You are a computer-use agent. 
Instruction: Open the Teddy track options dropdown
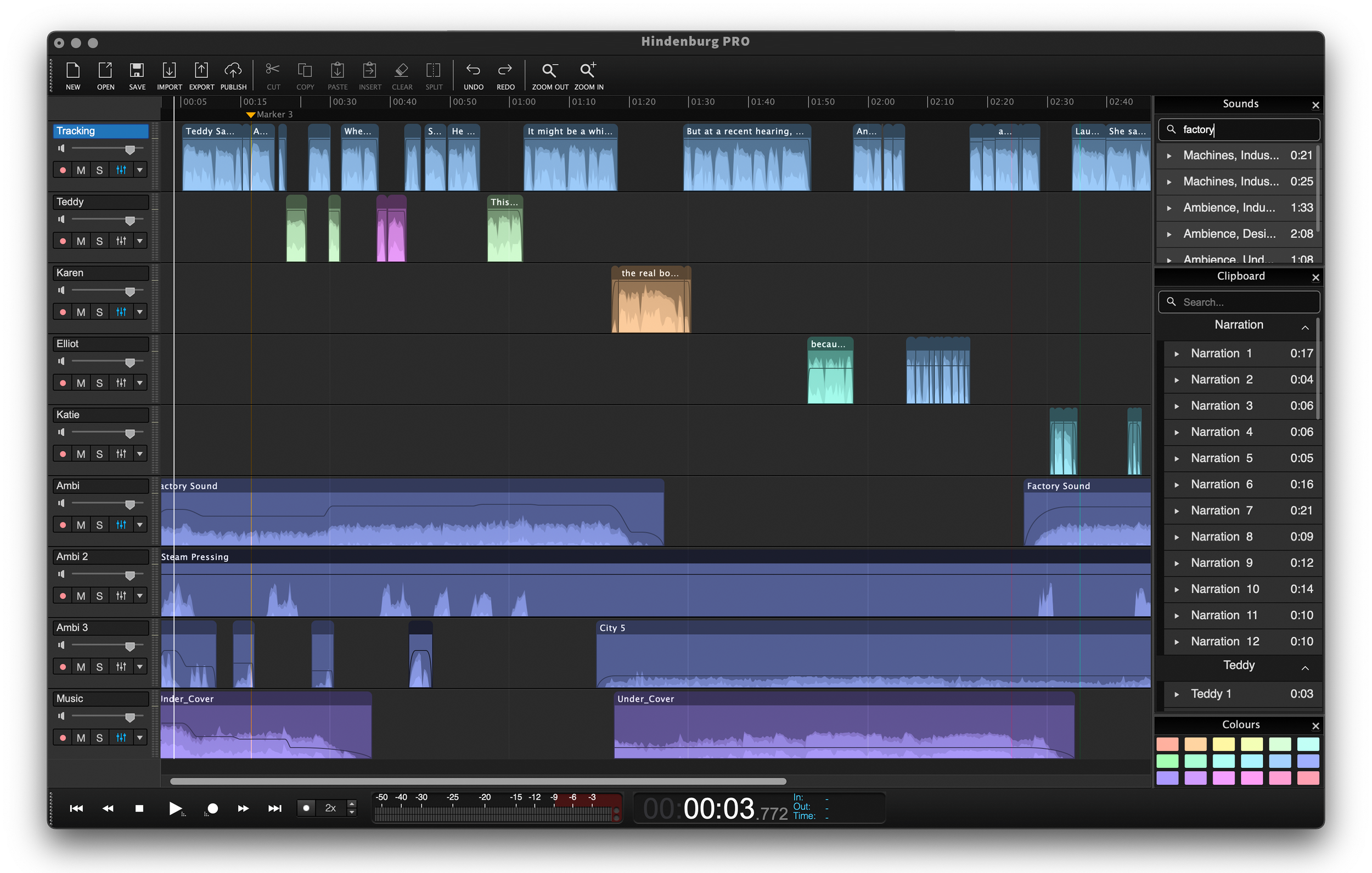(x=139, y=241)
